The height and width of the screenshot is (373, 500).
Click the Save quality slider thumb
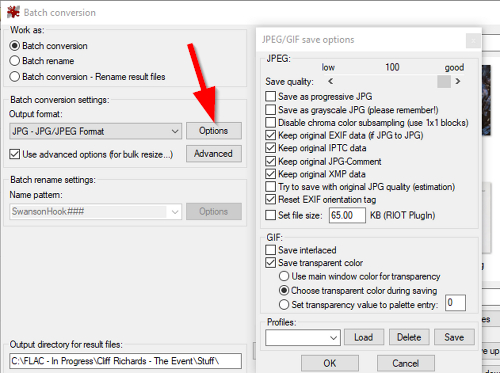(444, 81)
